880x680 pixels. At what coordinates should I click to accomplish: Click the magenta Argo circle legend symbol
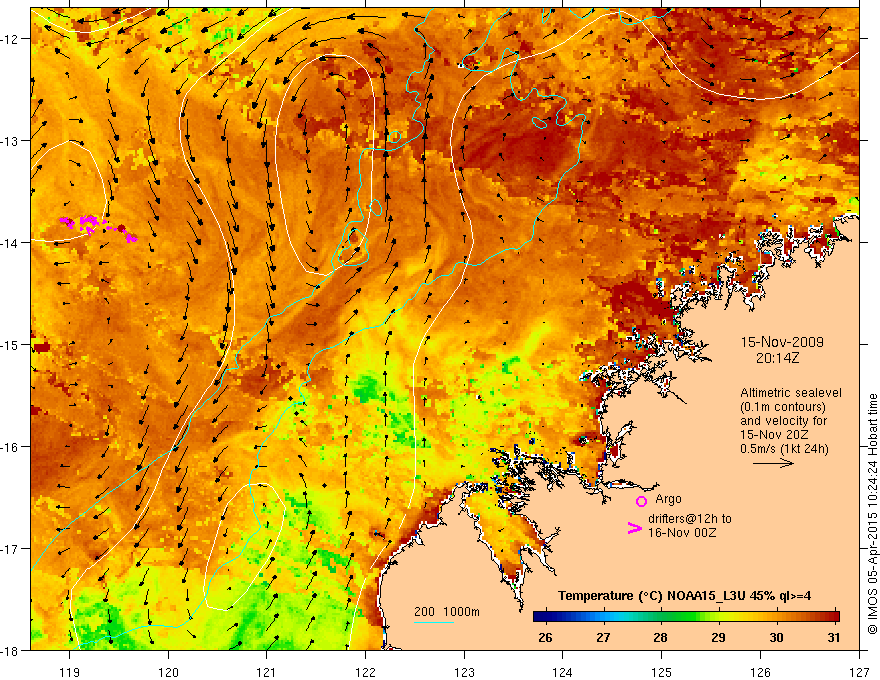pyautogui.click(x=641, y=501)
